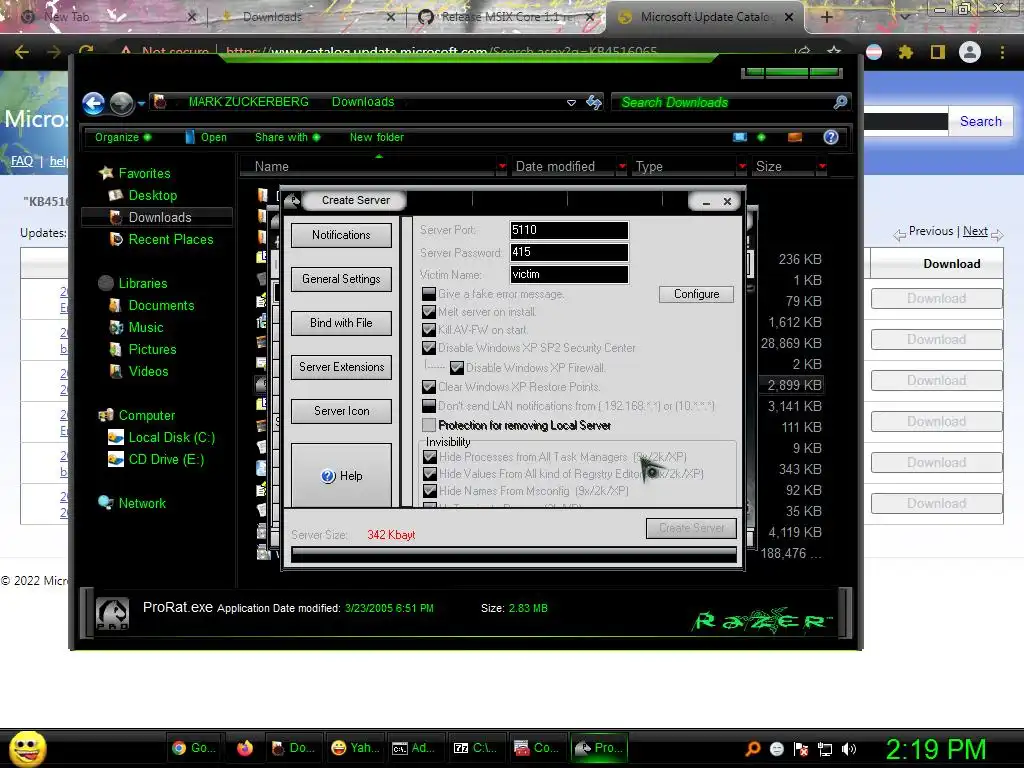Open Size column filter dropdown

(x=822, y=167)
